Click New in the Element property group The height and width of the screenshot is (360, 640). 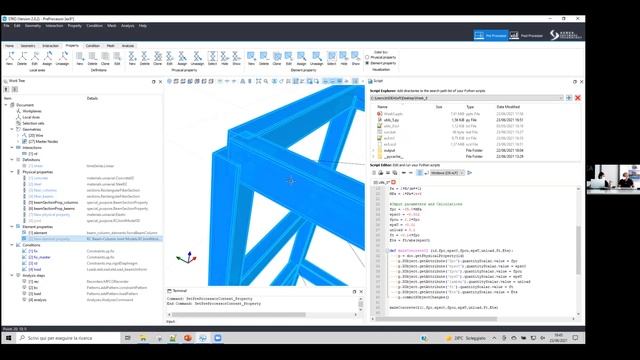tap(251, 58)
